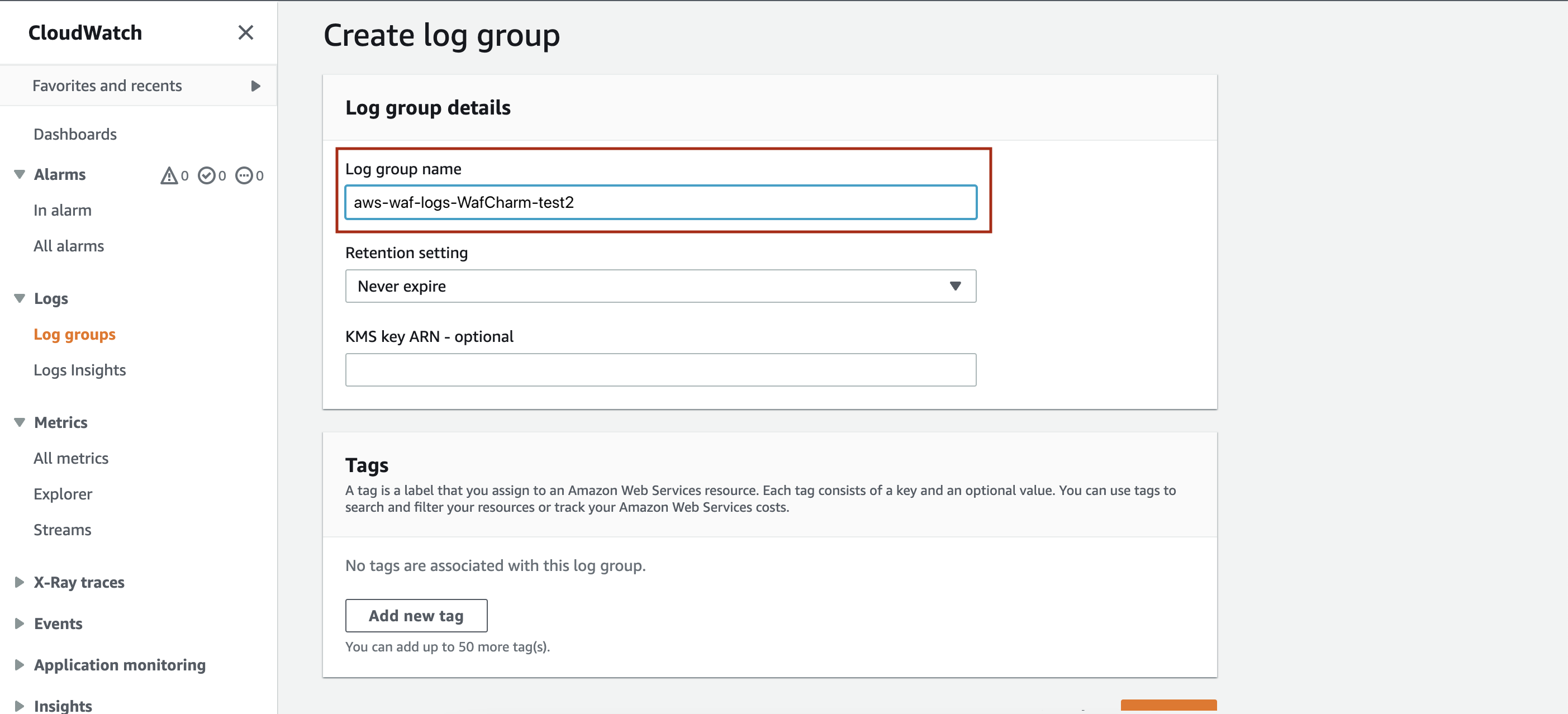1568x714 pixels.
Task: Click the Alarms section heading
Action: [x=60, y=175]
